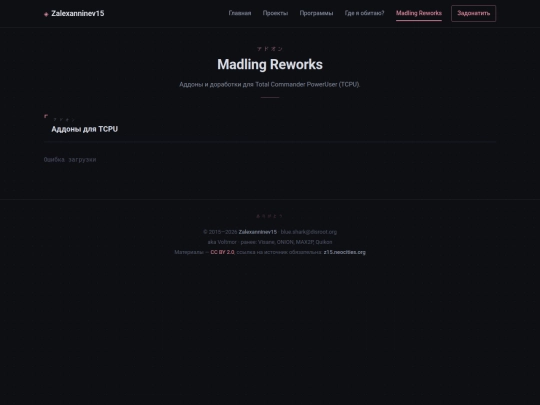Open the footer Zalexanninev15 link
Viewport: 540px width, 405px height.
point(258,232)
